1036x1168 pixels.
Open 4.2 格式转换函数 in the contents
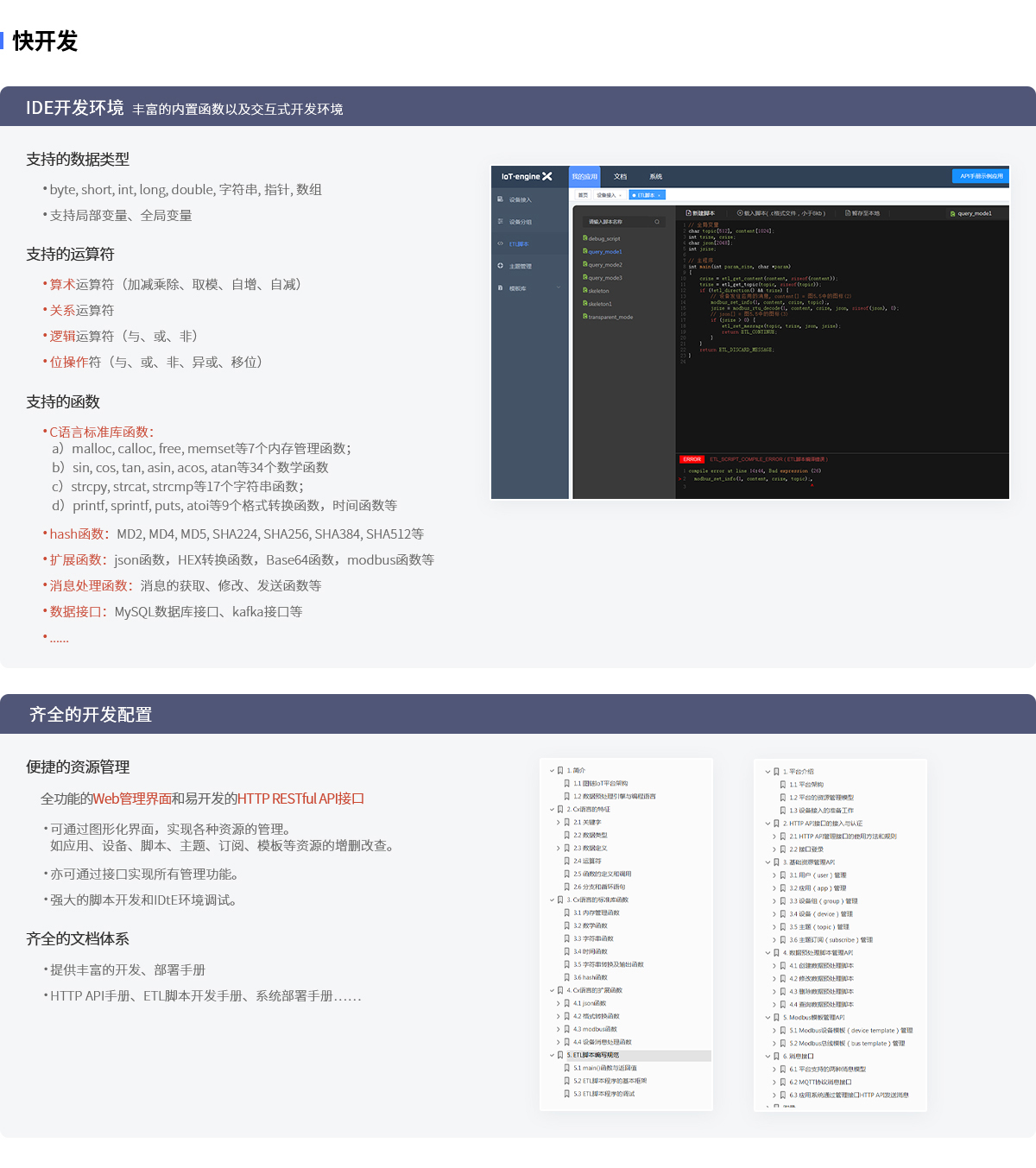tap(597, 1016)
